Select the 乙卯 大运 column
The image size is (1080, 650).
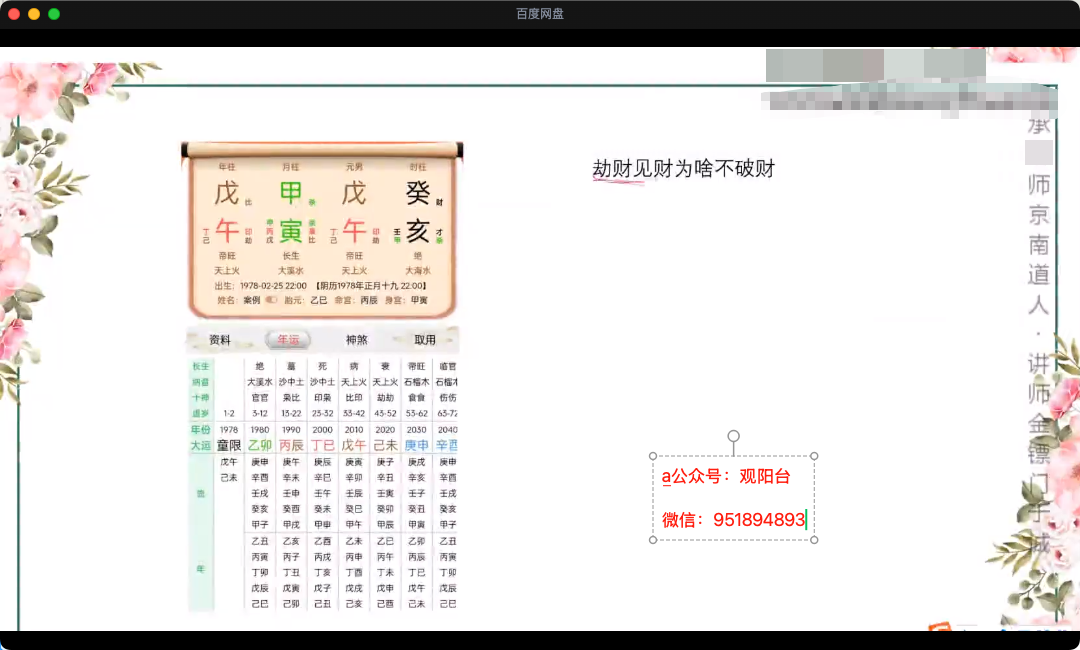click(x=260, y=445)
